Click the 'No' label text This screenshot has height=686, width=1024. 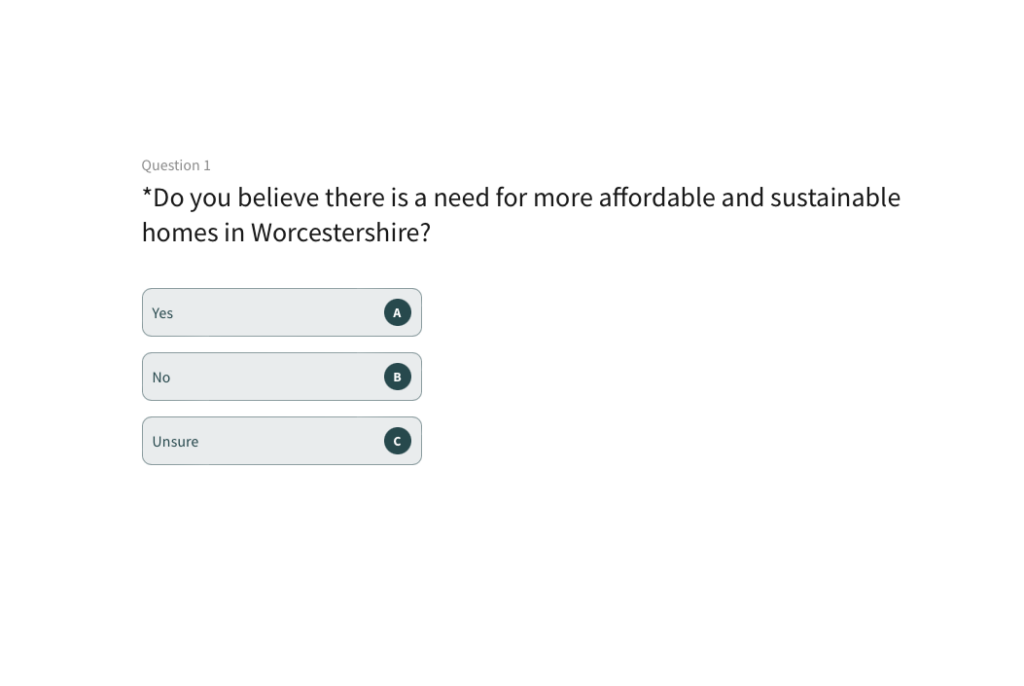click(x=161, y=377)
